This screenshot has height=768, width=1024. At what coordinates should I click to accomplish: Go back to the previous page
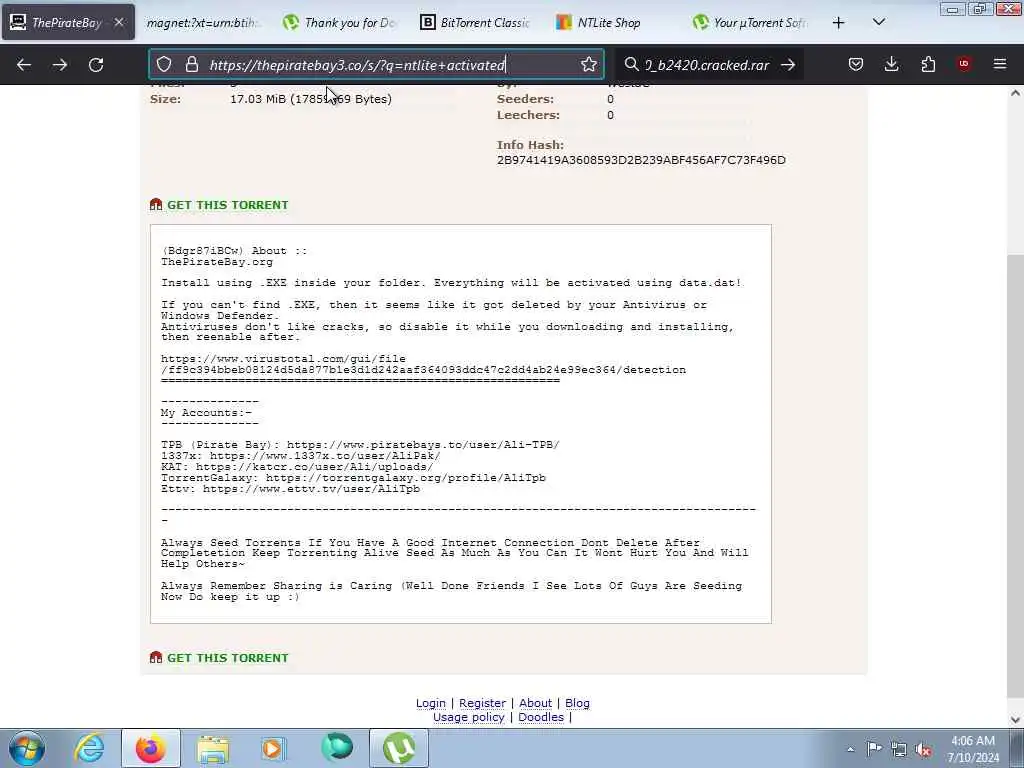tap(24, 65)
